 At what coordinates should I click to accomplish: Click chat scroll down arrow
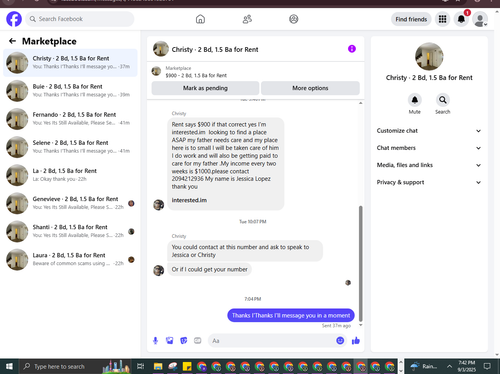360,325
